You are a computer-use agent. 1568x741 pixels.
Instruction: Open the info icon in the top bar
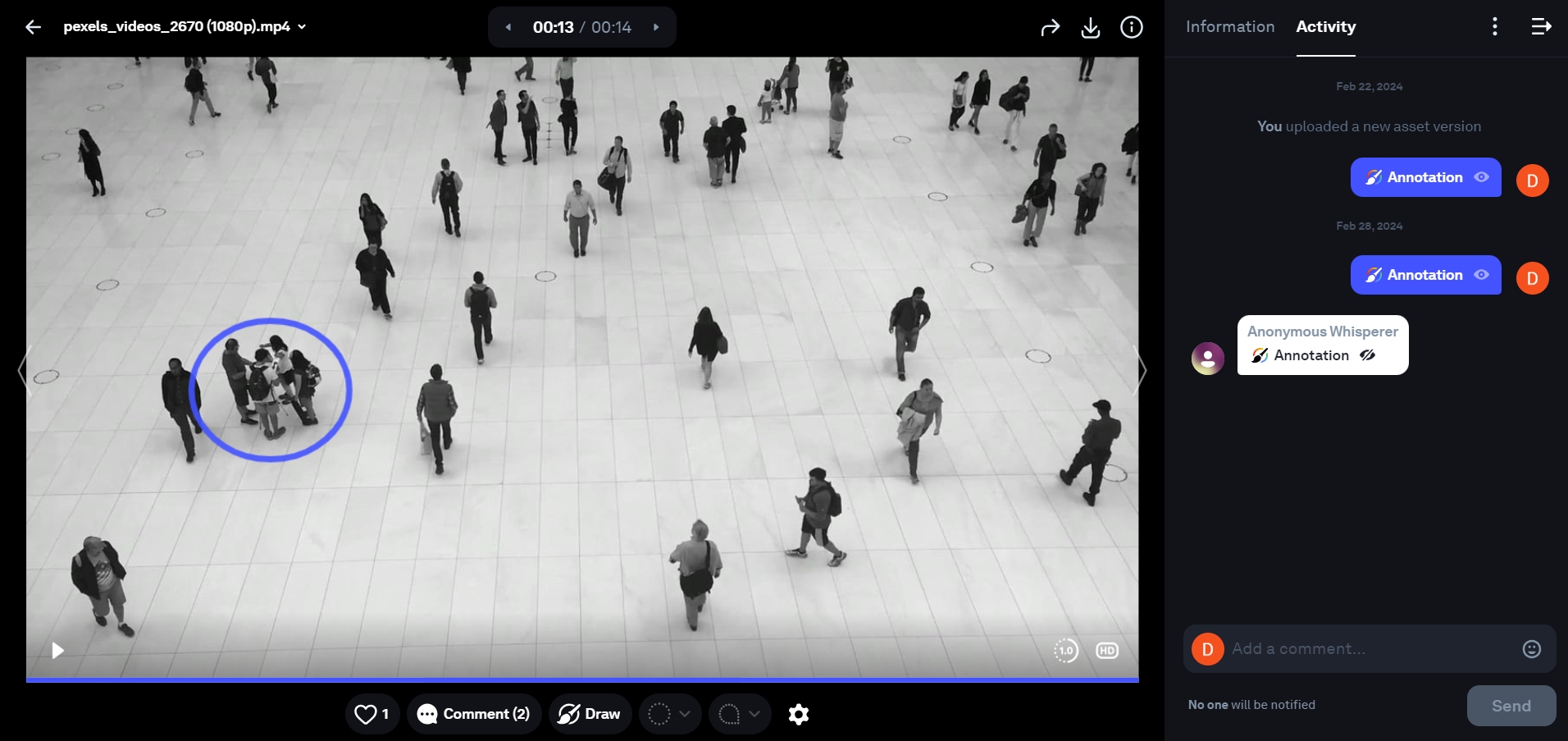click(x=1131, y=26)
